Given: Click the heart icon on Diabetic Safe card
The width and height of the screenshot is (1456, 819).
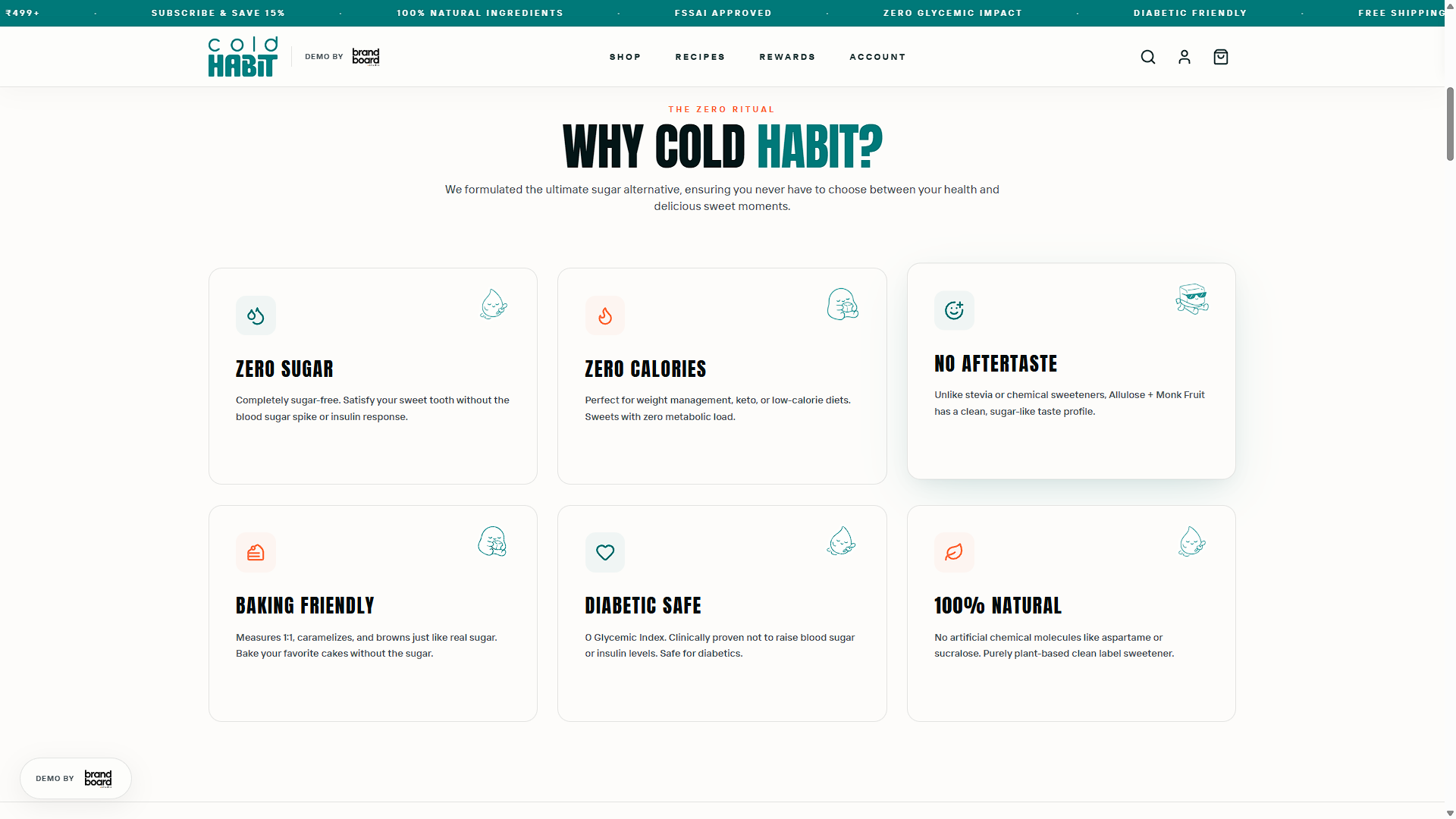Looking at the screenshot, I should pyautogui.click(x=605, y=553).
